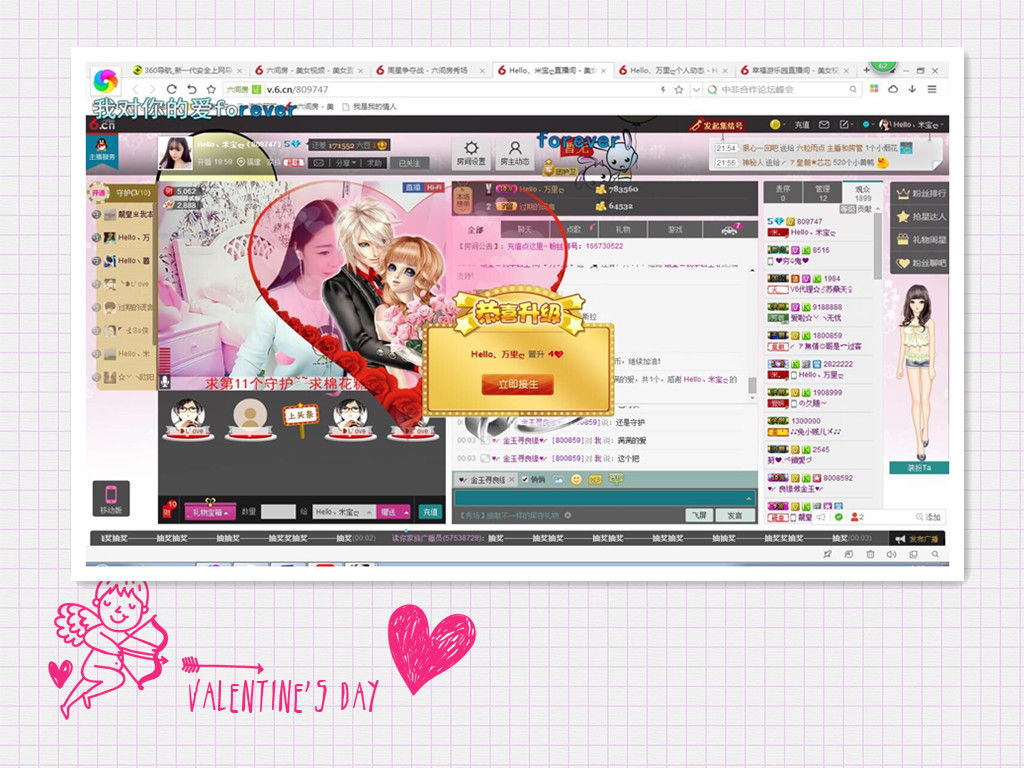The image size is (1024, 768).
Task: Click the cloud icon in browser toolbar
Action: 893,89
